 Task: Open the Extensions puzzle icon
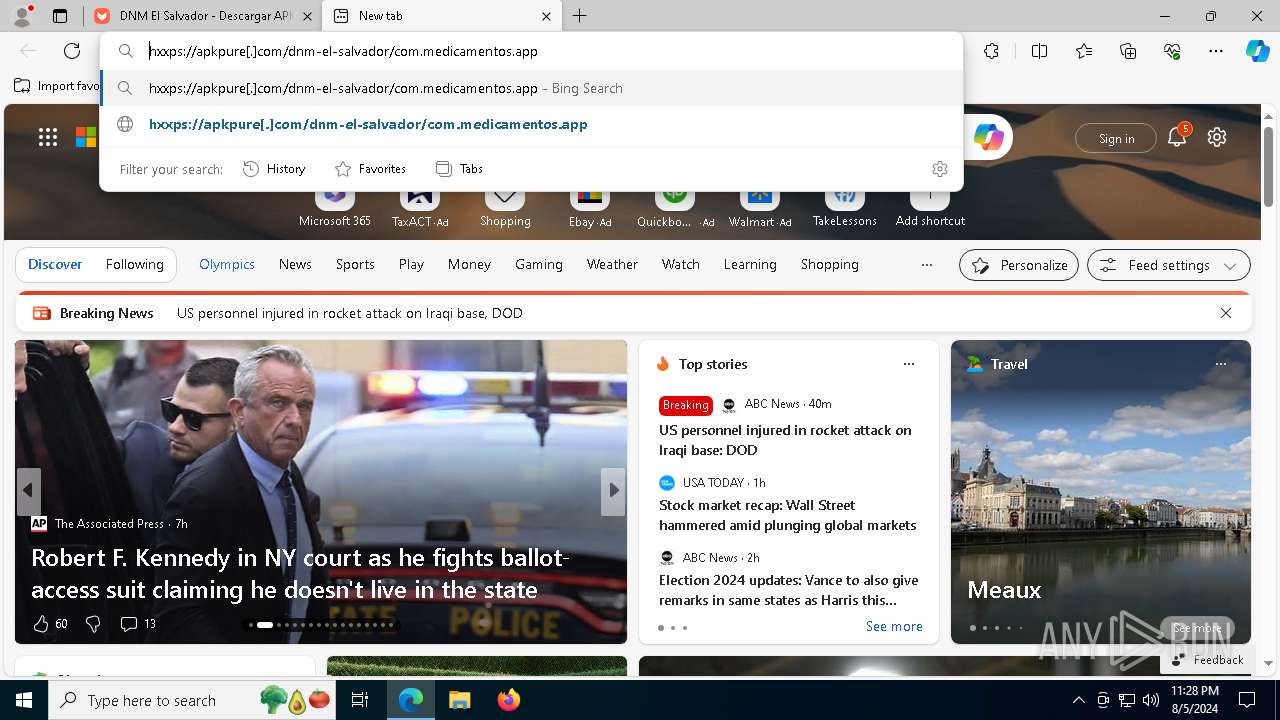coord(991,51)
